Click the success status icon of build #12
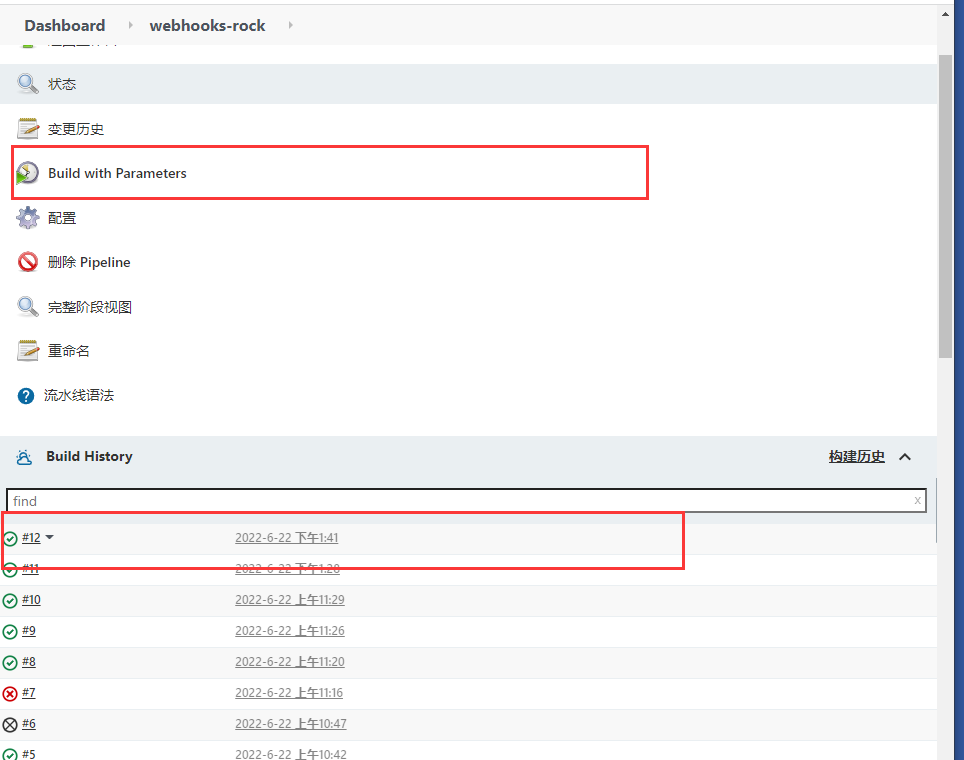The width and height of the screenshot is (964, 760). (x=10, y=539)
